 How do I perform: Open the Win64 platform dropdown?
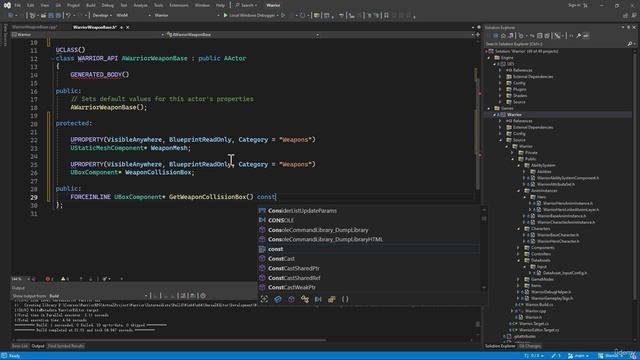(133, 15)
